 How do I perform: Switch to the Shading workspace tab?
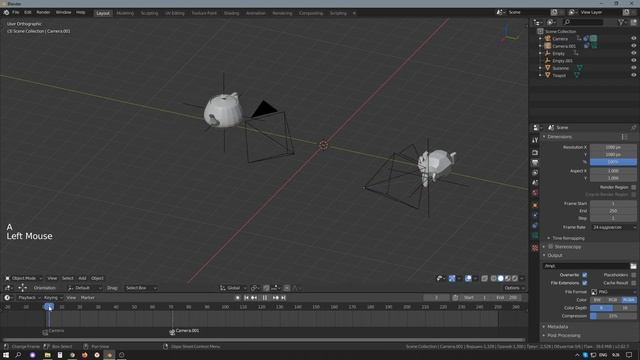231,13
